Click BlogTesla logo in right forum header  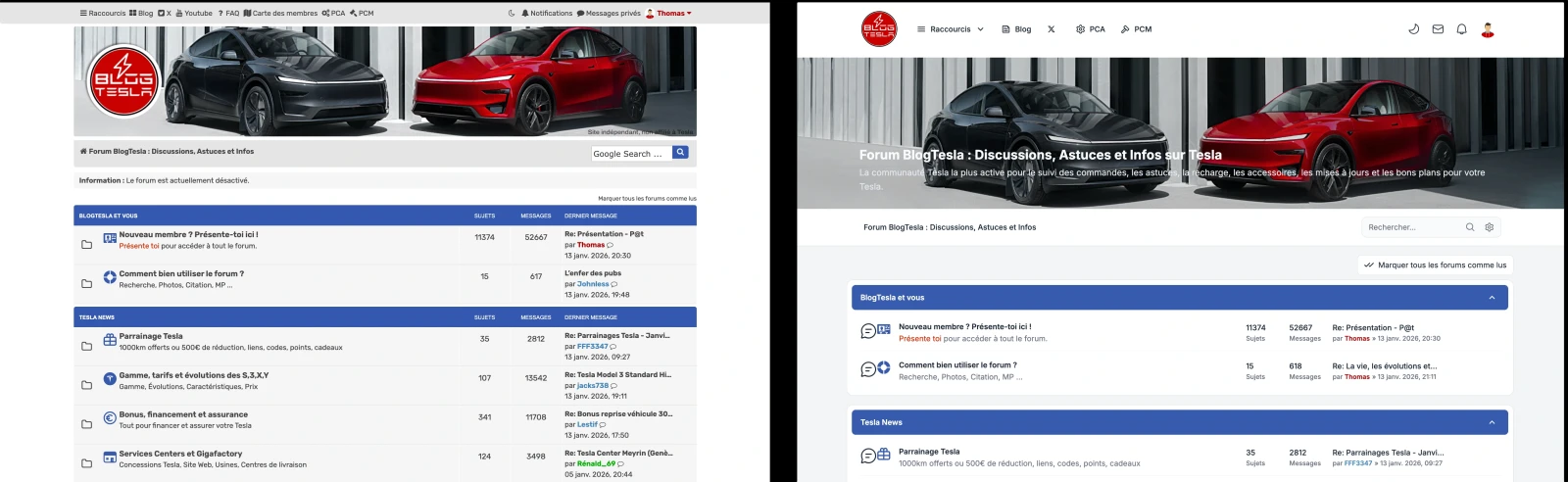coord(878,29)
